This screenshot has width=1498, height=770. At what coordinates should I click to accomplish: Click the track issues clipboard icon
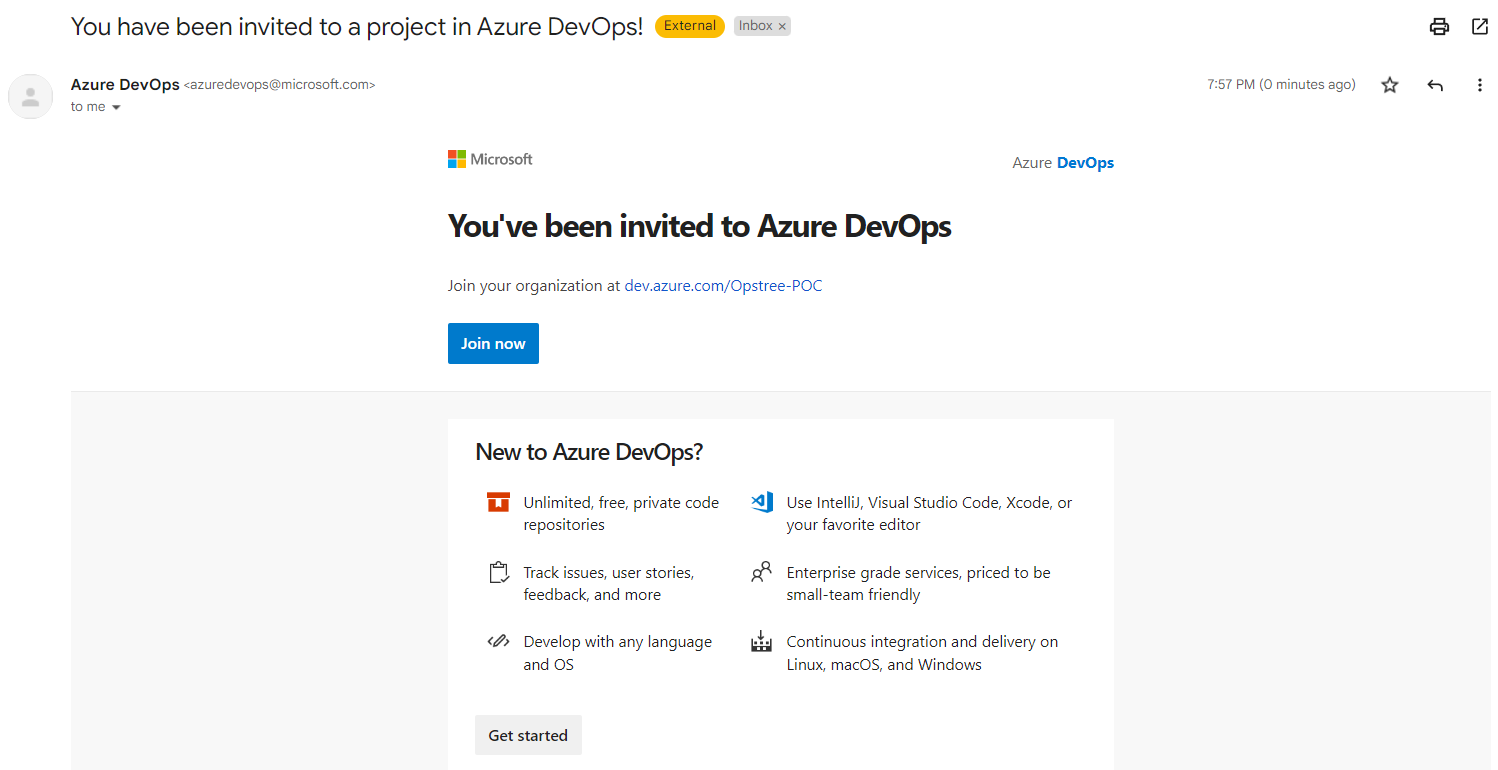[498, 573]
